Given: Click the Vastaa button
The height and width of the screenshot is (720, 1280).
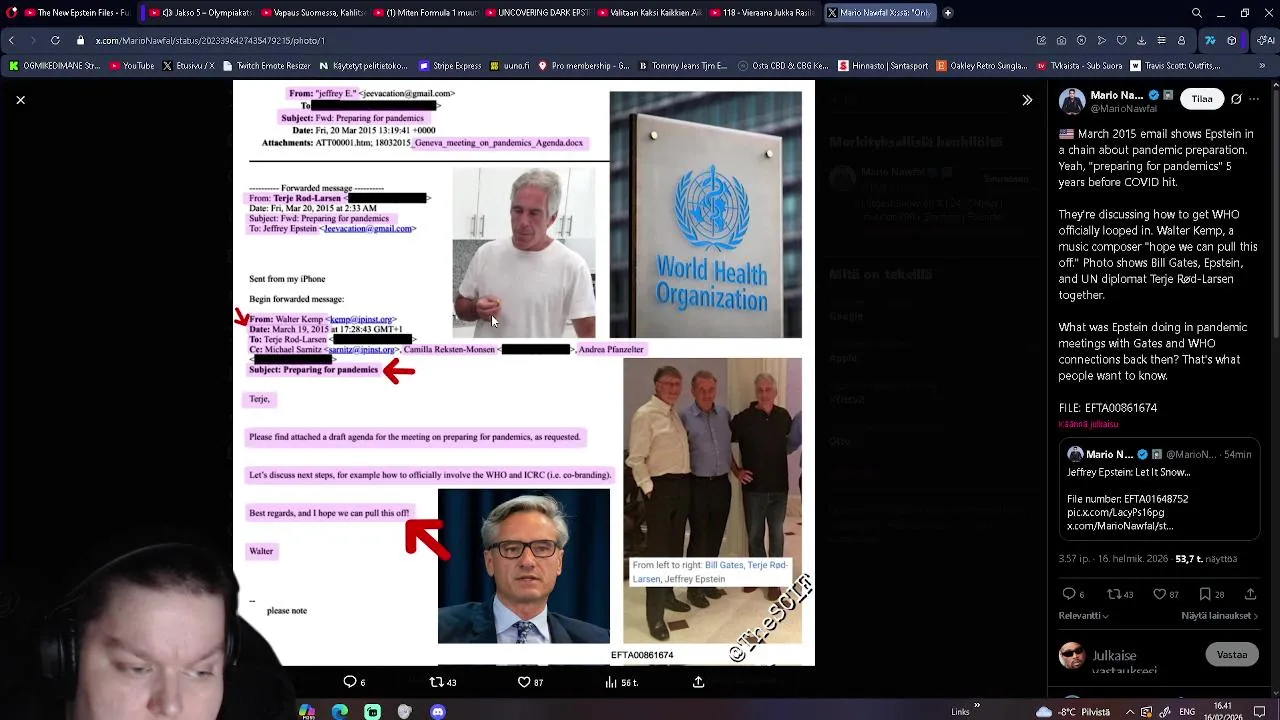Looking at the screenshot, I should tap(1232, 655).
